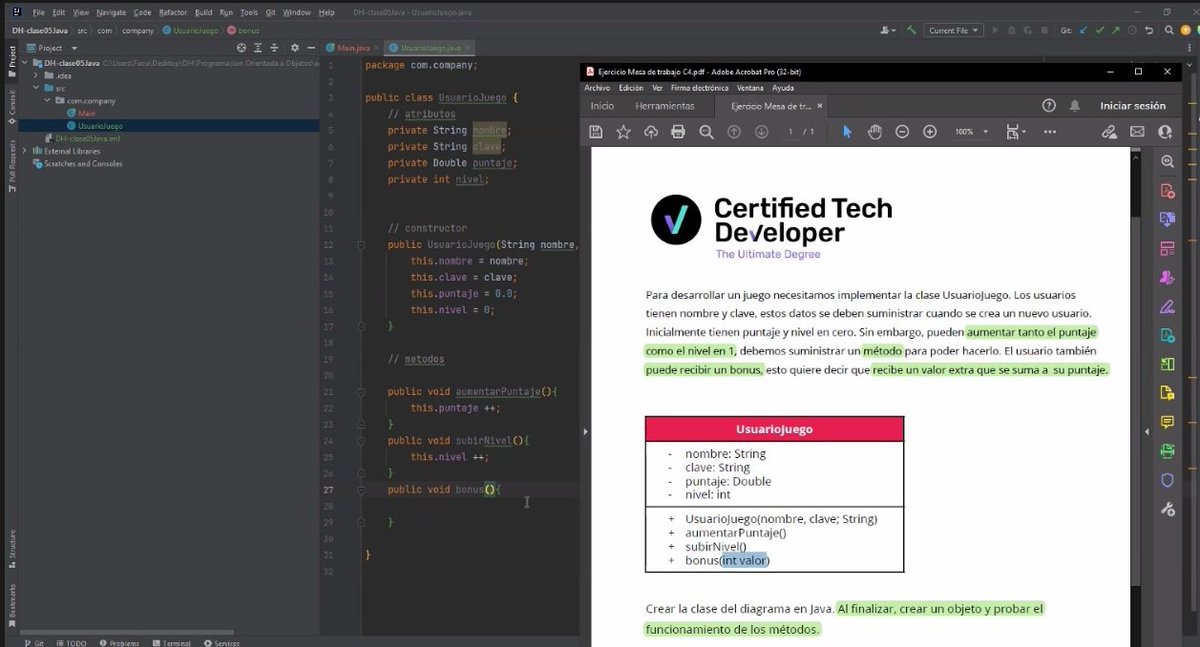Click the Git push arrow icon

[x=1116, y=31]
